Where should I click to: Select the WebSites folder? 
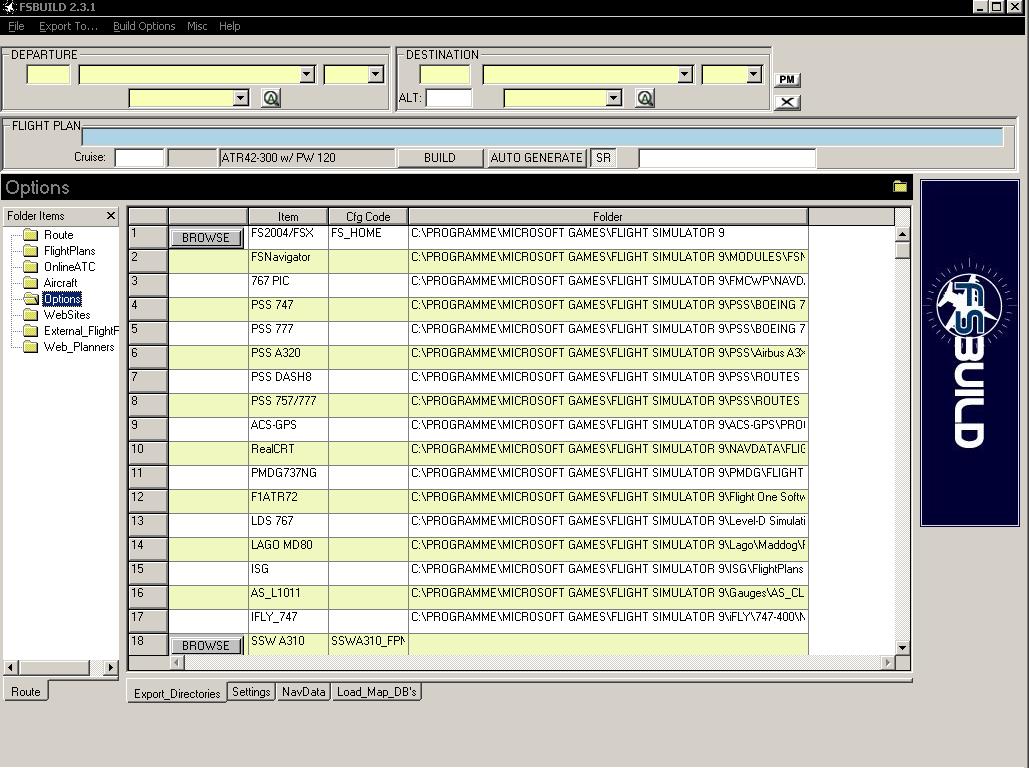point(67,315)
